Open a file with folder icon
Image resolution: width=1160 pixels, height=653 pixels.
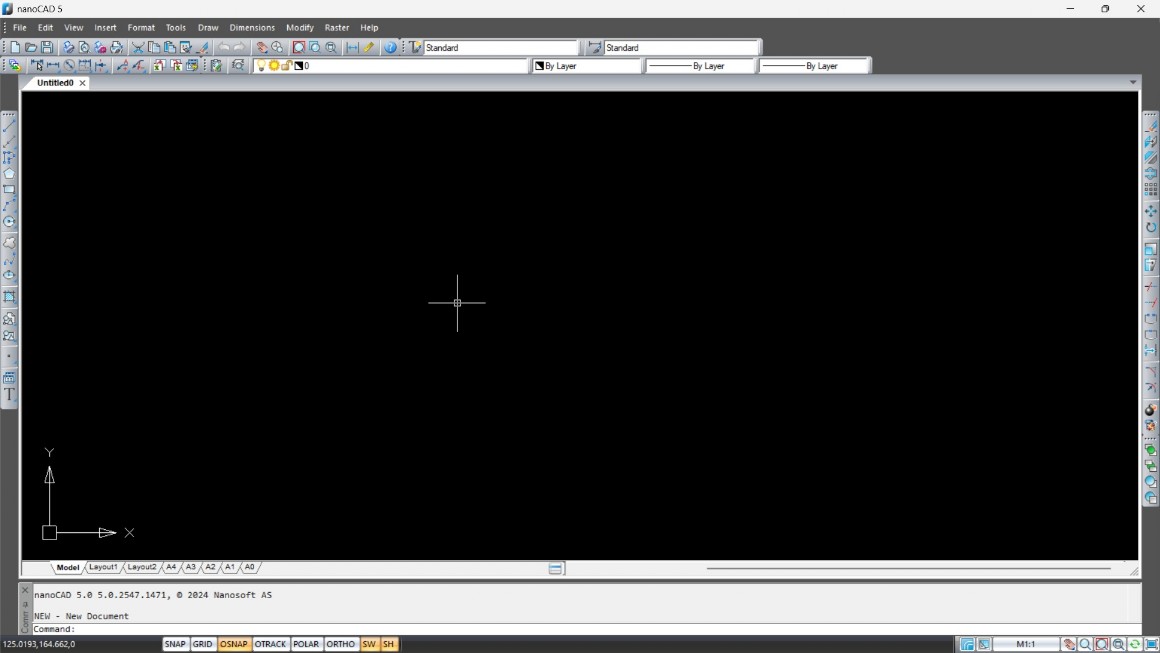click(31, 47)
